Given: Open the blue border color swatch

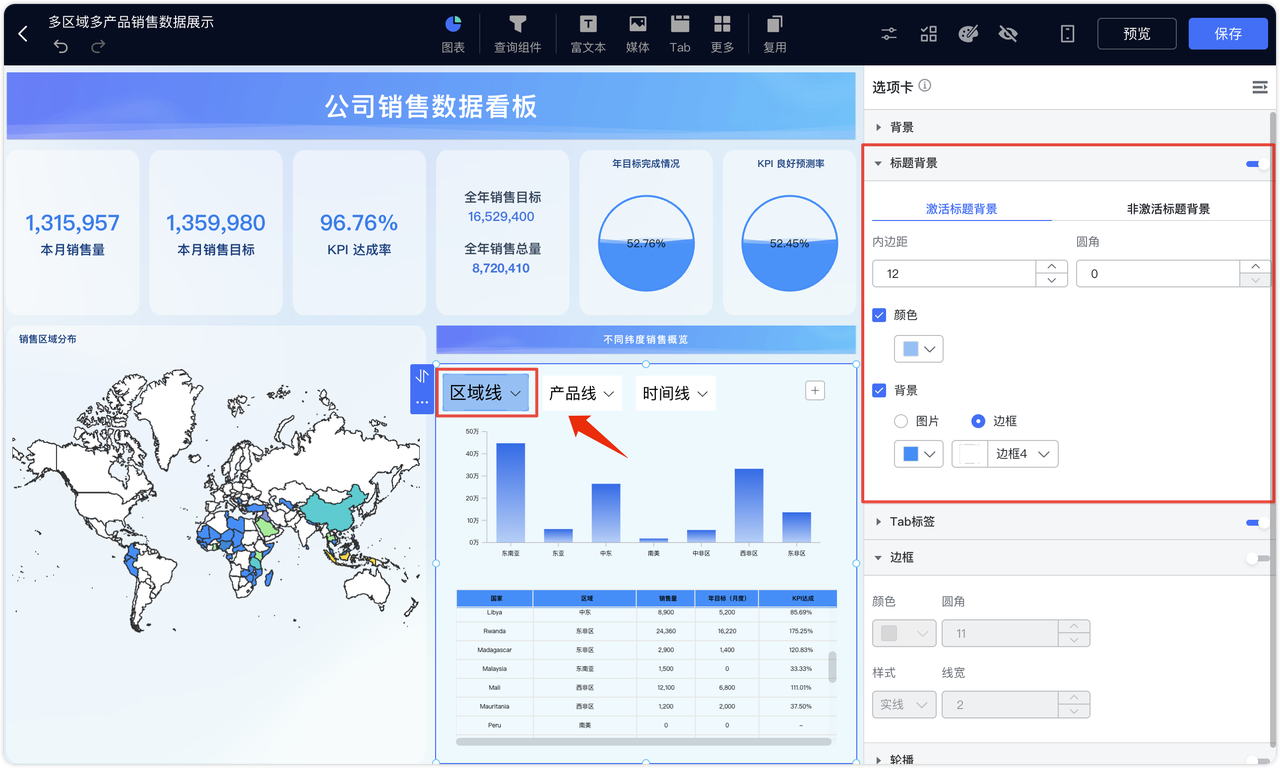Looking at the screenshot, I should [918, 454].
